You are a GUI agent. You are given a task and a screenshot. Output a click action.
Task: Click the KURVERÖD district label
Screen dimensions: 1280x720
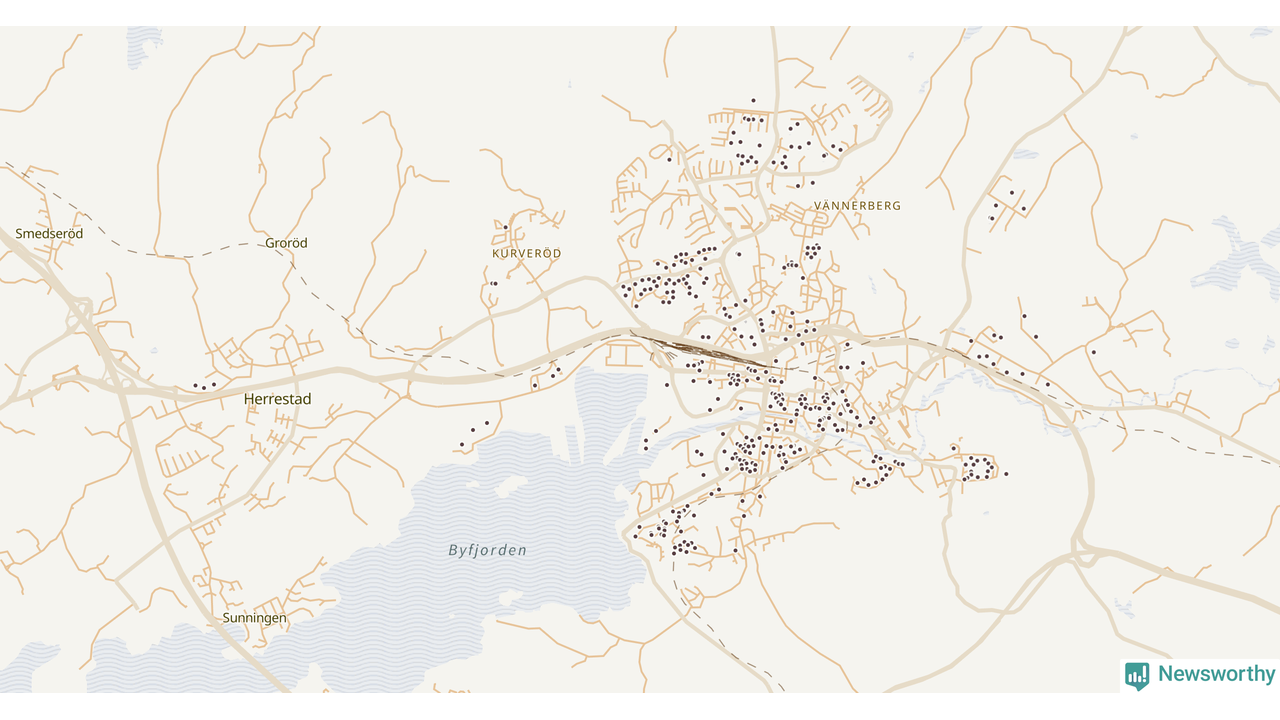point(527,254)
